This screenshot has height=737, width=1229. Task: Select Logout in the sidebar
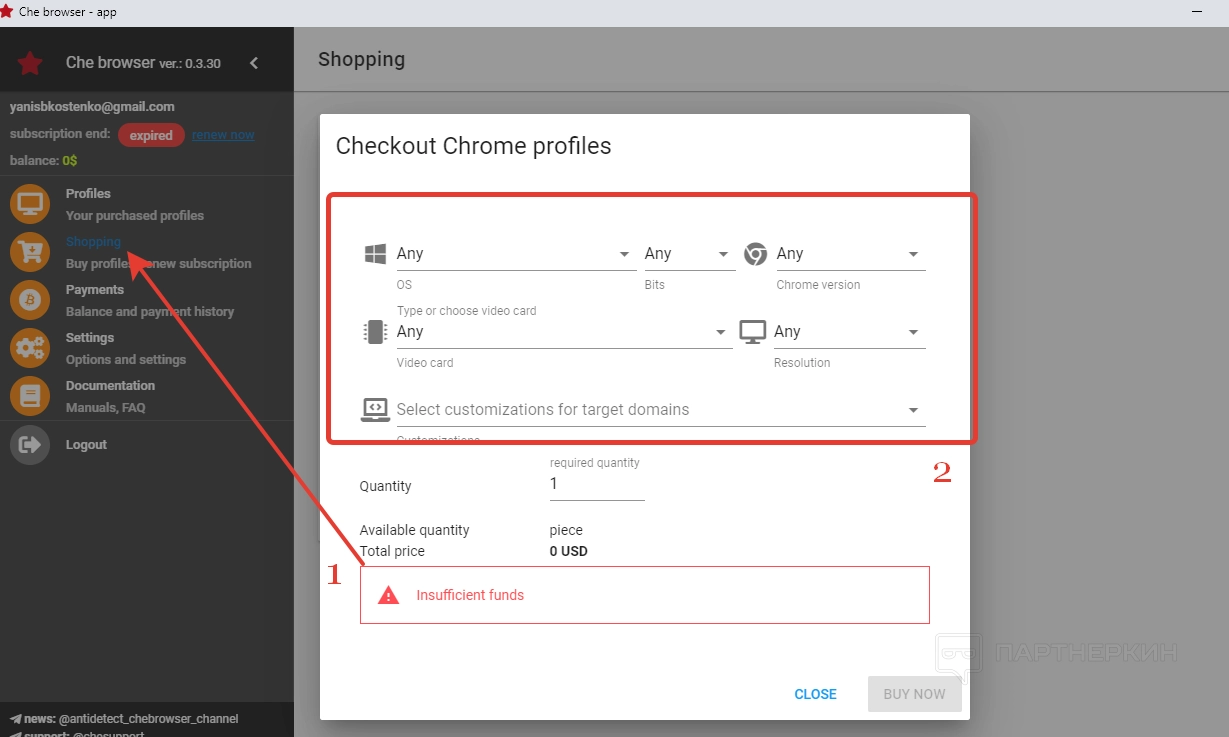[147, 444]
